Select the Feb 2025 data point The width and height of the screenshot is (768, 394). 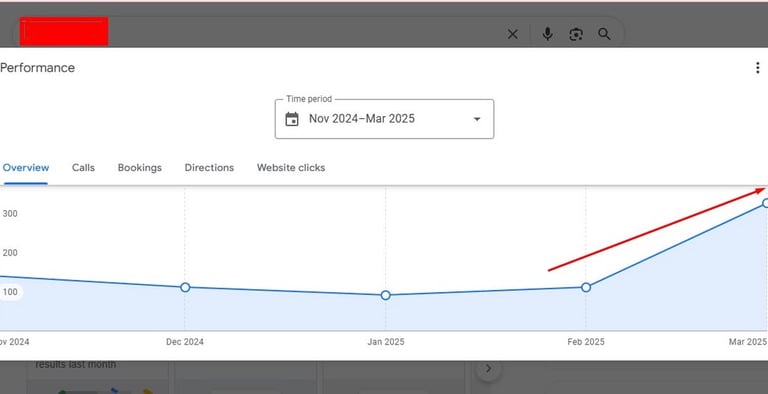point(586,287)
